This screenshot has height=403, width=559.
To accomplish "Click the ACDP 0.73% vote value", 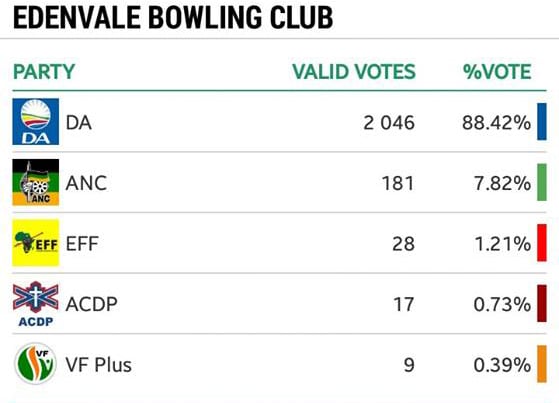I will pyautogui.click(x=502, y=305).
